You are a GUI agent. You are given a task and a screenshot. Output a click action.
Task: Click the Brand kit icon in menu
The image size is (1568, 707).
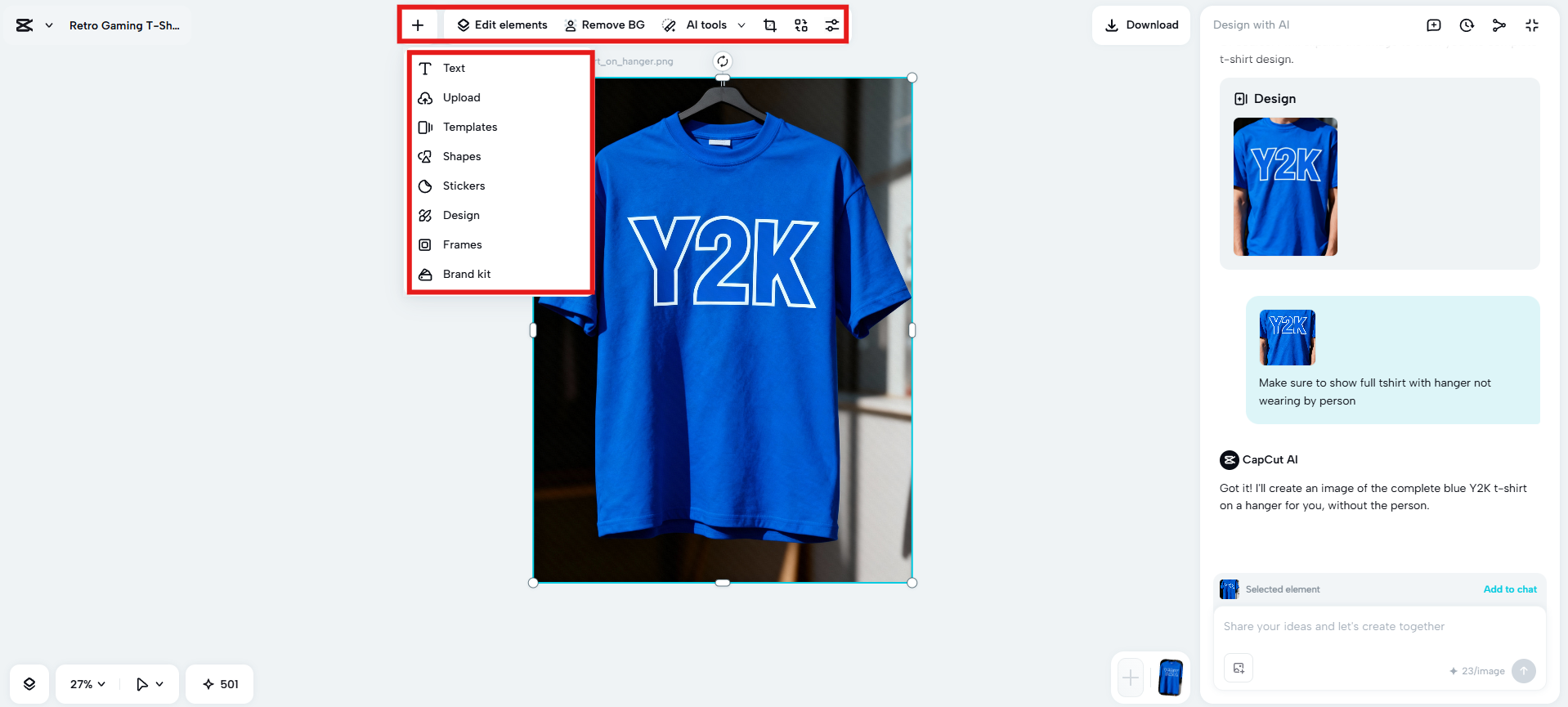pyautogui.click(x=425, y=275)
